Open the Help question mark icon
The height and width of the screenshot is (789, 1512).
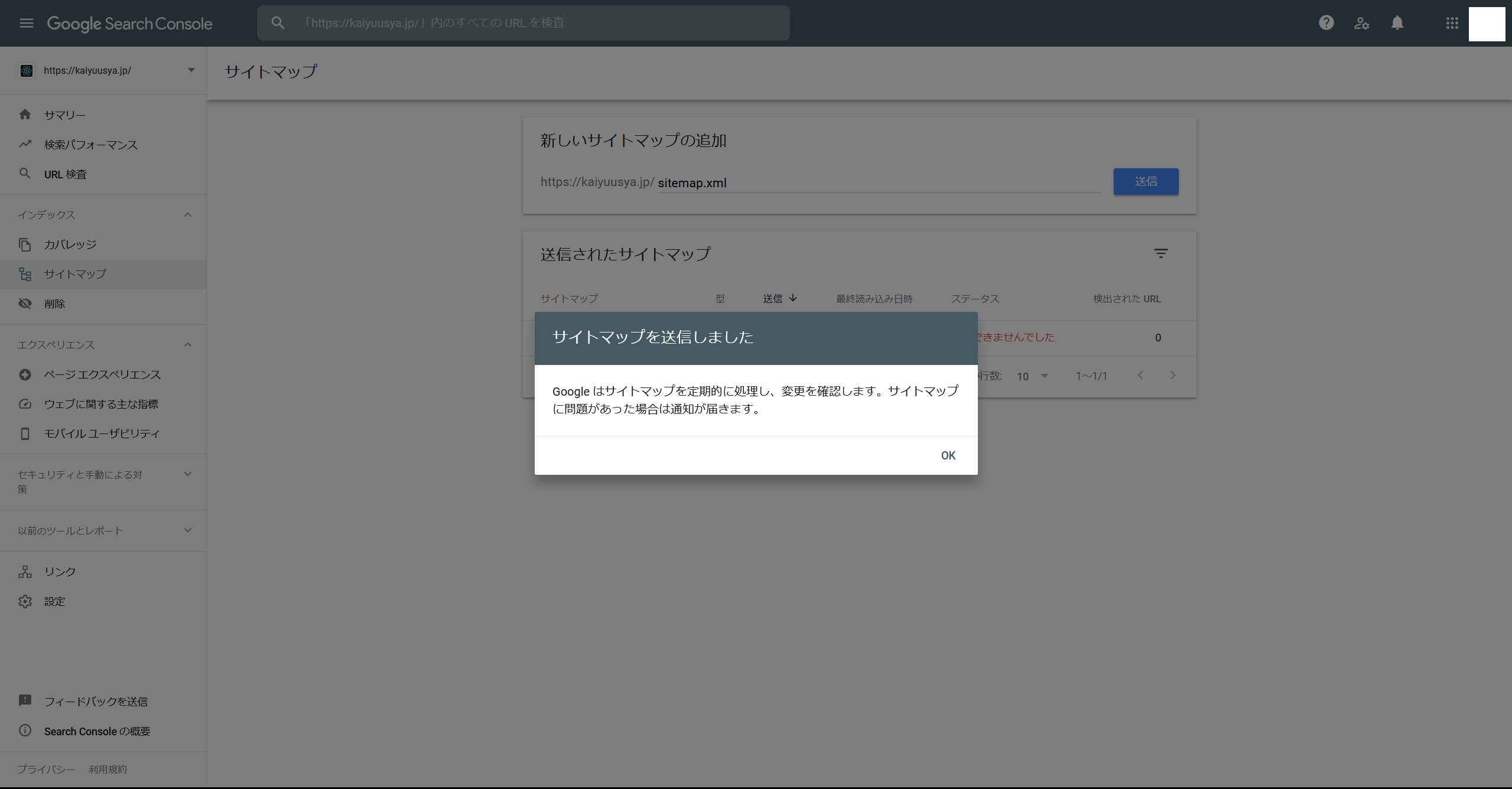pyautogui.click(x=1326, y=23)
